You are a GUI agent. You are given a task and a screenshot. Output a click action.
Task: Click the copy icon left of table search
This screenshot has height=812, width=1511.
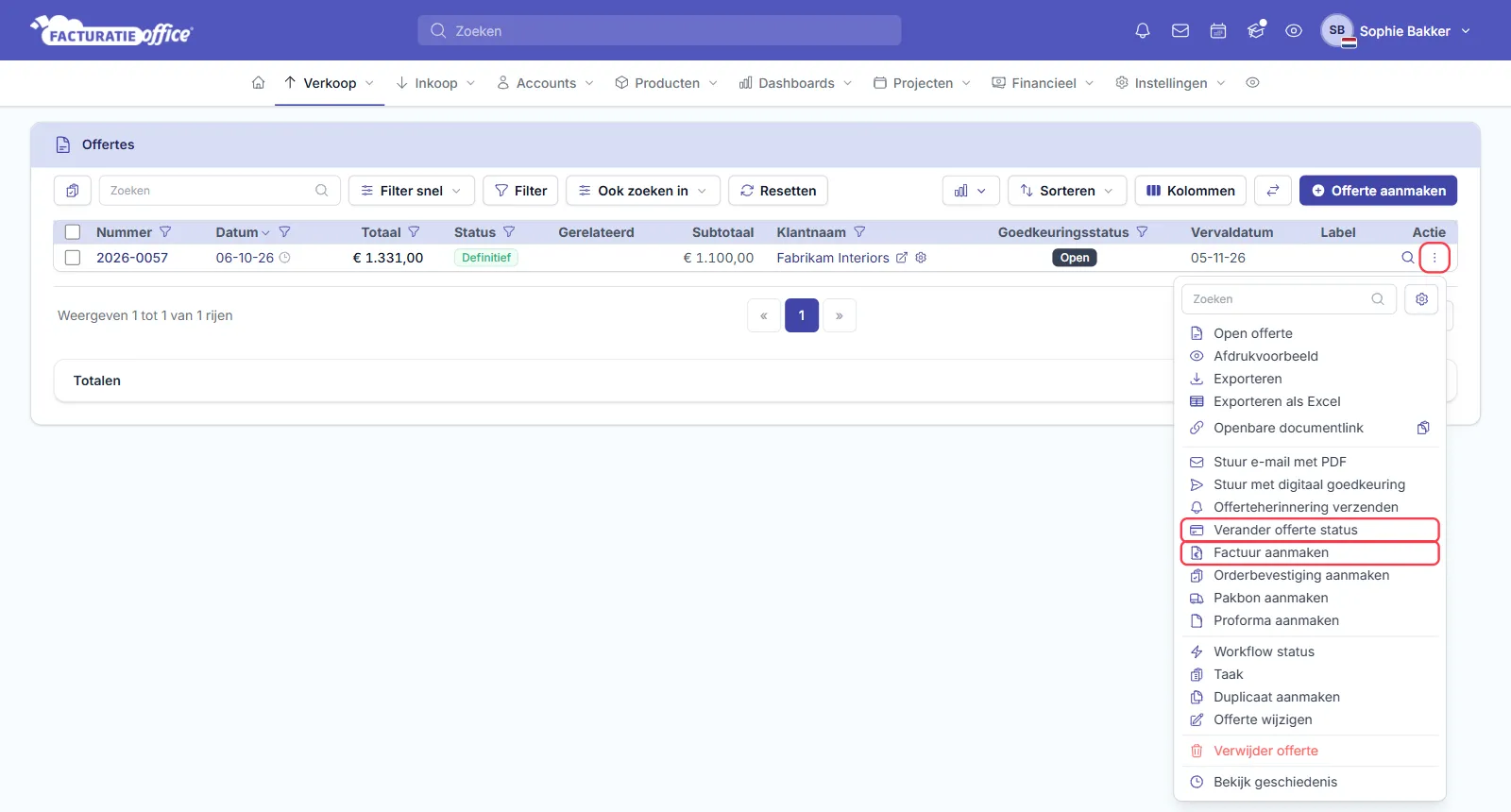coord(73,191)
